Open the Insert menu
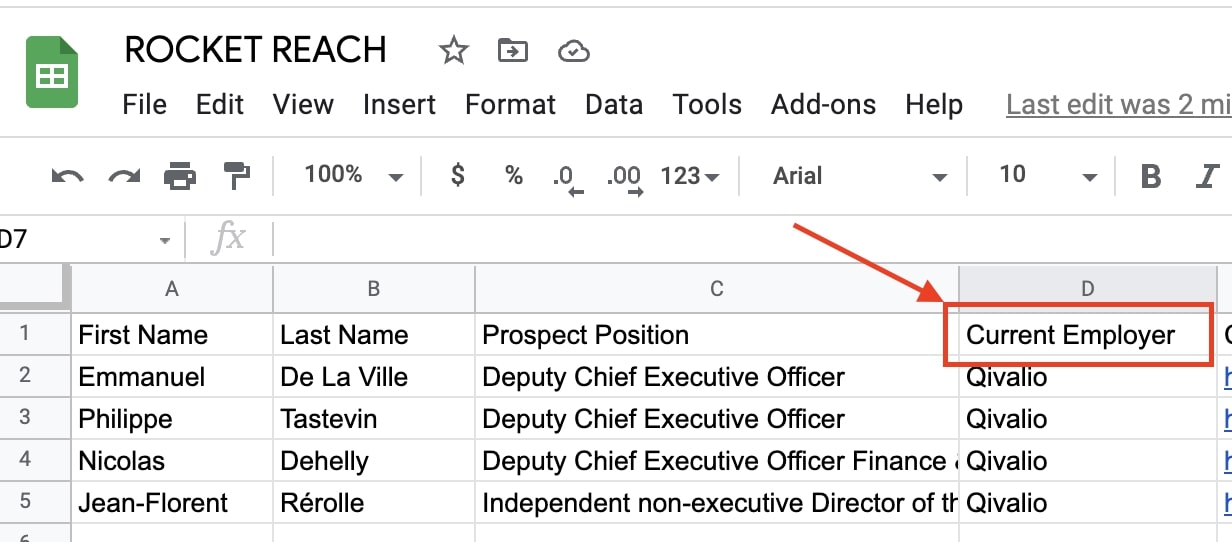This screenshot has height=542, width=1232. [x=399, y=105]
